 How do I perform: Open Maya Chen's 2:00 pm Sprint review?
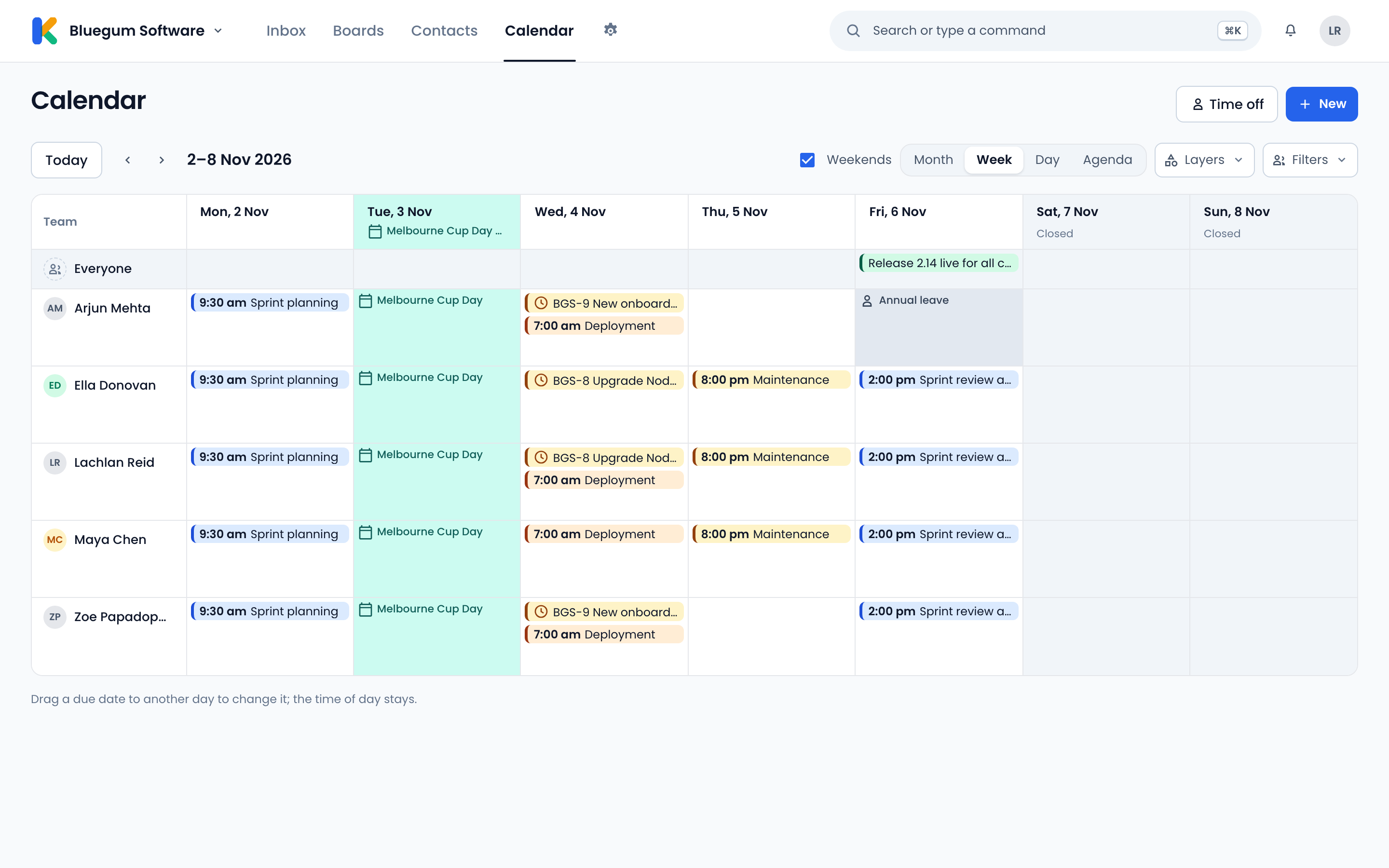[939, 534]
